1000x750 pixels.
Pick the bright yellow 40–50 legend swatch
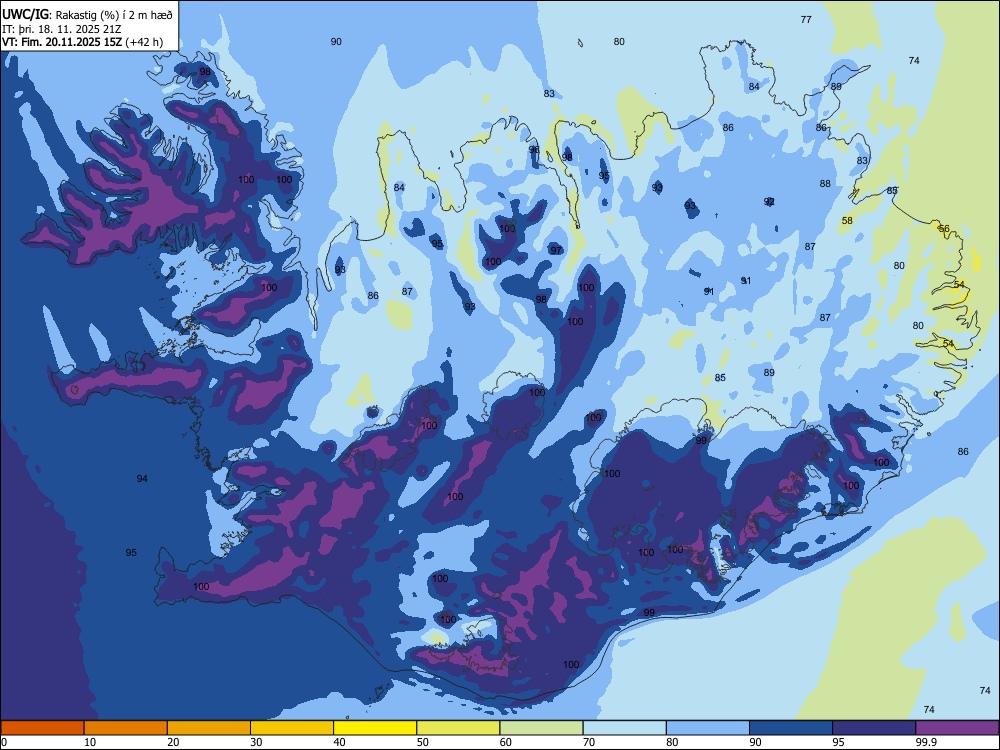point(375,728)
